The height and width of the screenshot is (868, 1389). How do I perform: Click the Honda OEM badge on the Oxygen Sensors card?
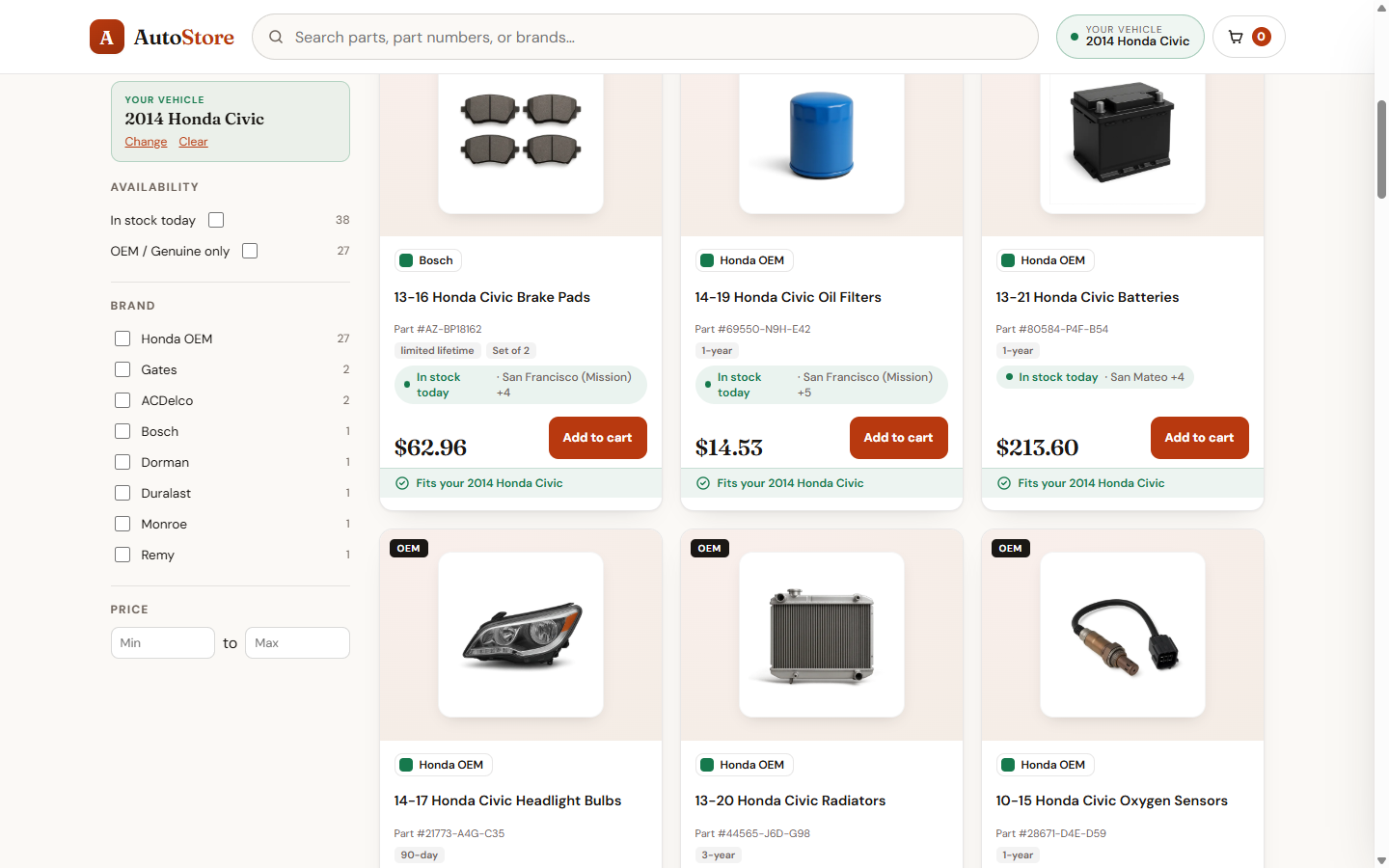coord(1045,765)
